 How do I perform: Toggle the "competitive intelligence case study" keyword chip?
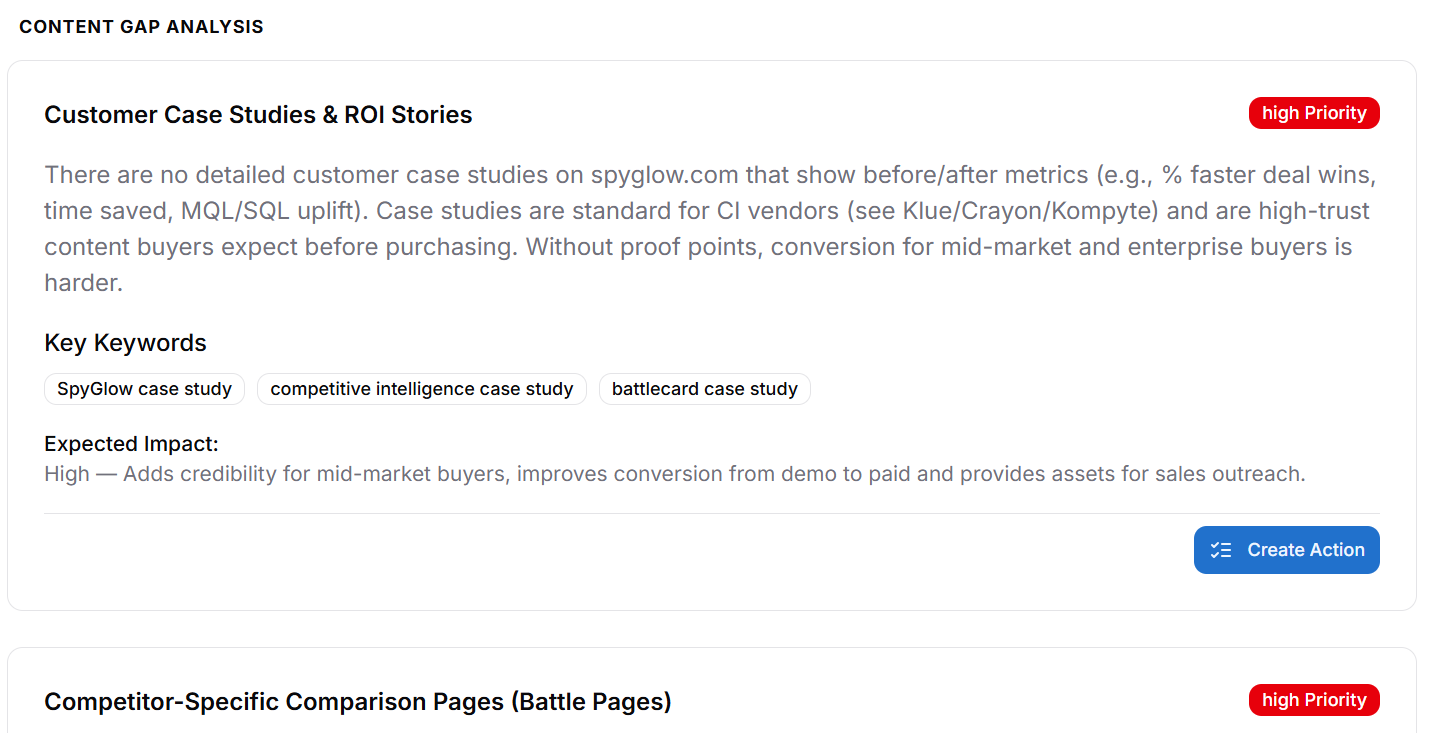point(421,388)
